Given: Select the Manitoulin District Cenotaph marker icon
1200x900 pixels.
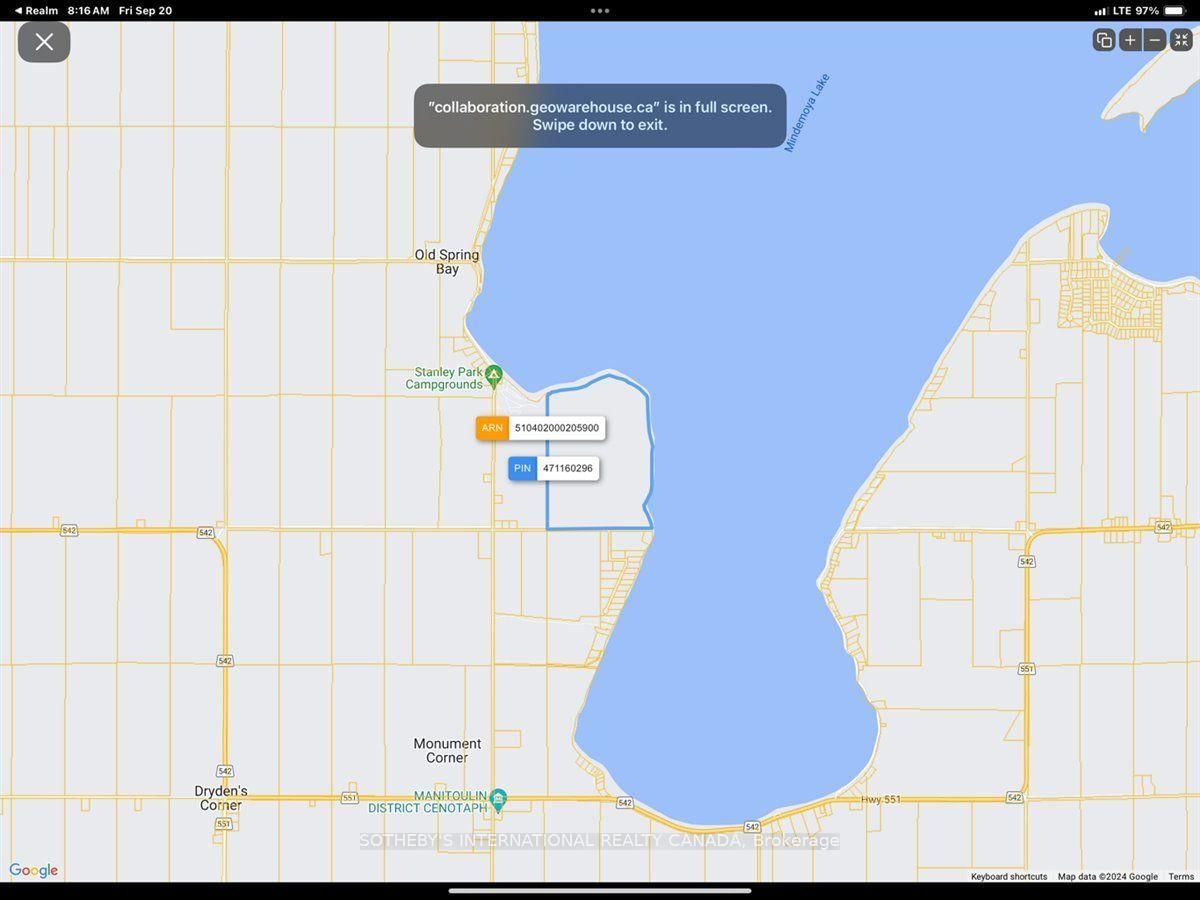Looking at the screenshot, I should coord(498,798).
